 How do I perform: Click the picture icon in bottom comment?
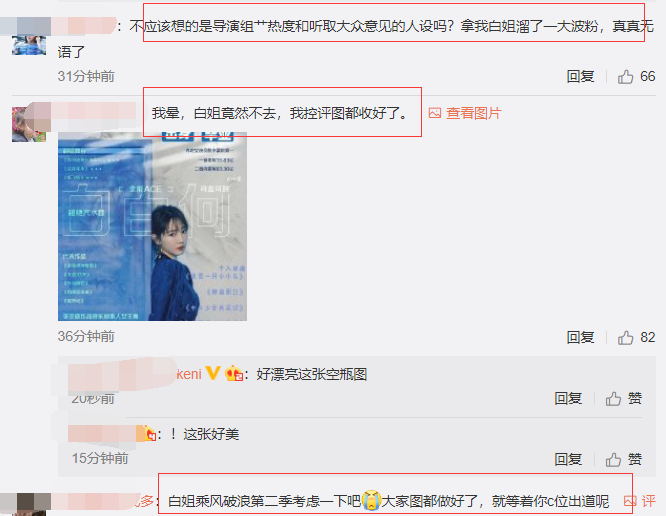pos(630,501)
